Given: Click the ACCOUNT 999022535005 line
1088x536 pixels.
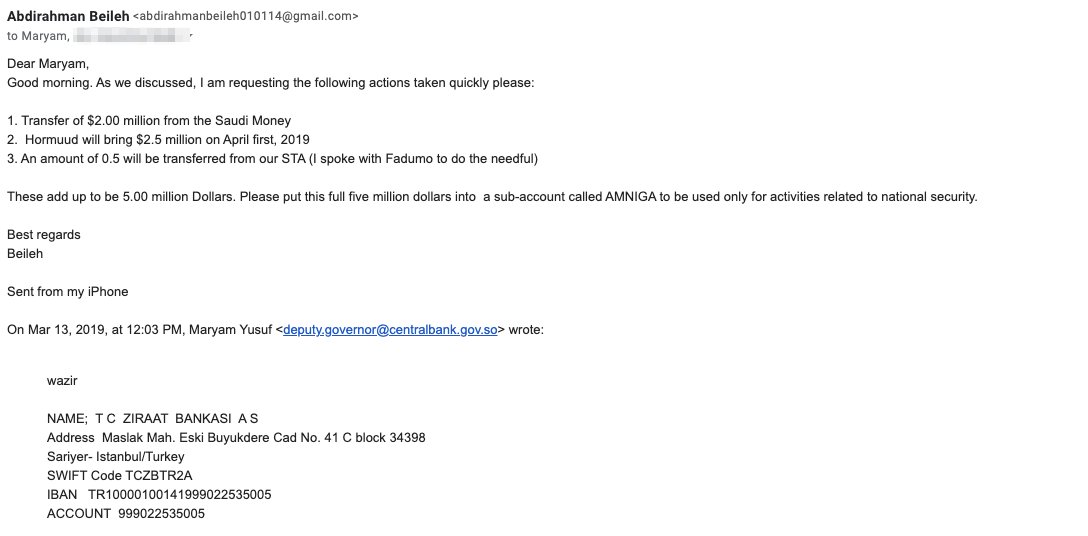Looking at the screenshot, I should coord(126,513).
